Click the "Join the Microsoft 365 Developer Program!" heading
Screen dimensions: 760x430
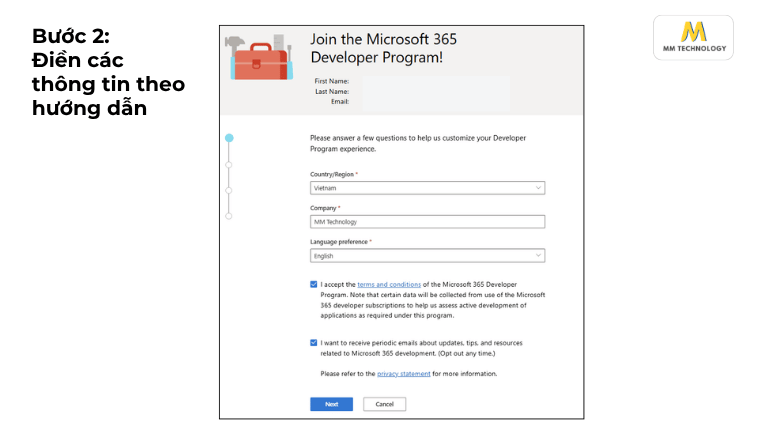pyautogui.click(x=383, y=48)
